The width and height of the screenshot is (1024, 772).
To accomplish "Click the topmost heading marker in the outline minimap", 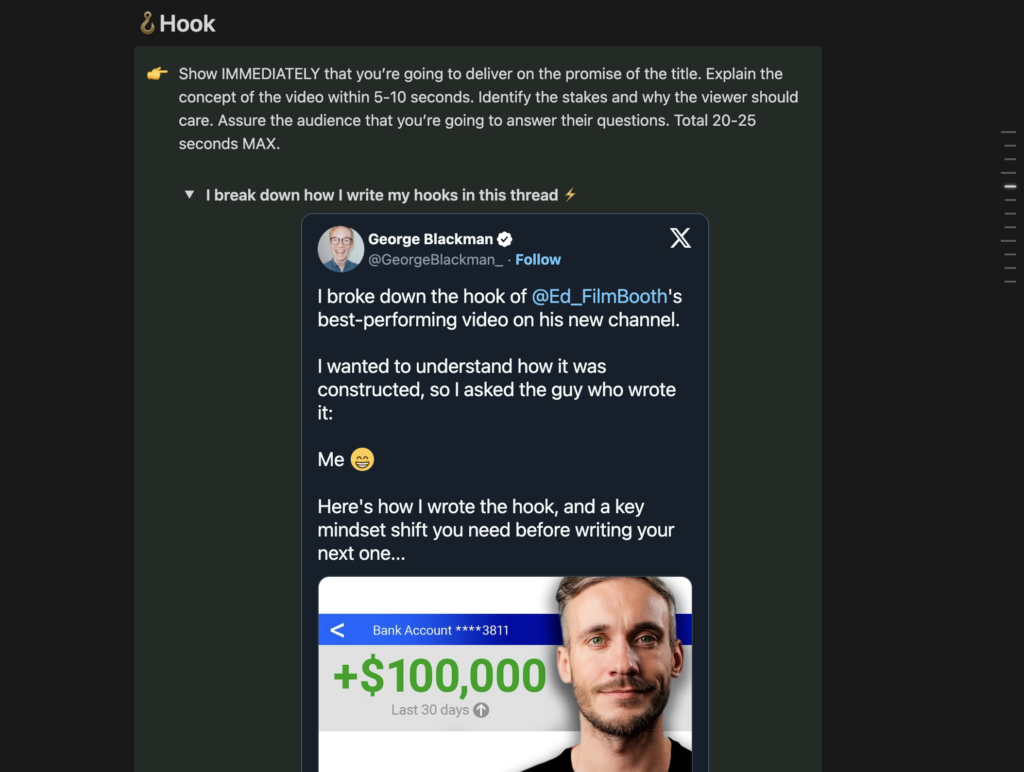I will point(1008,131).
